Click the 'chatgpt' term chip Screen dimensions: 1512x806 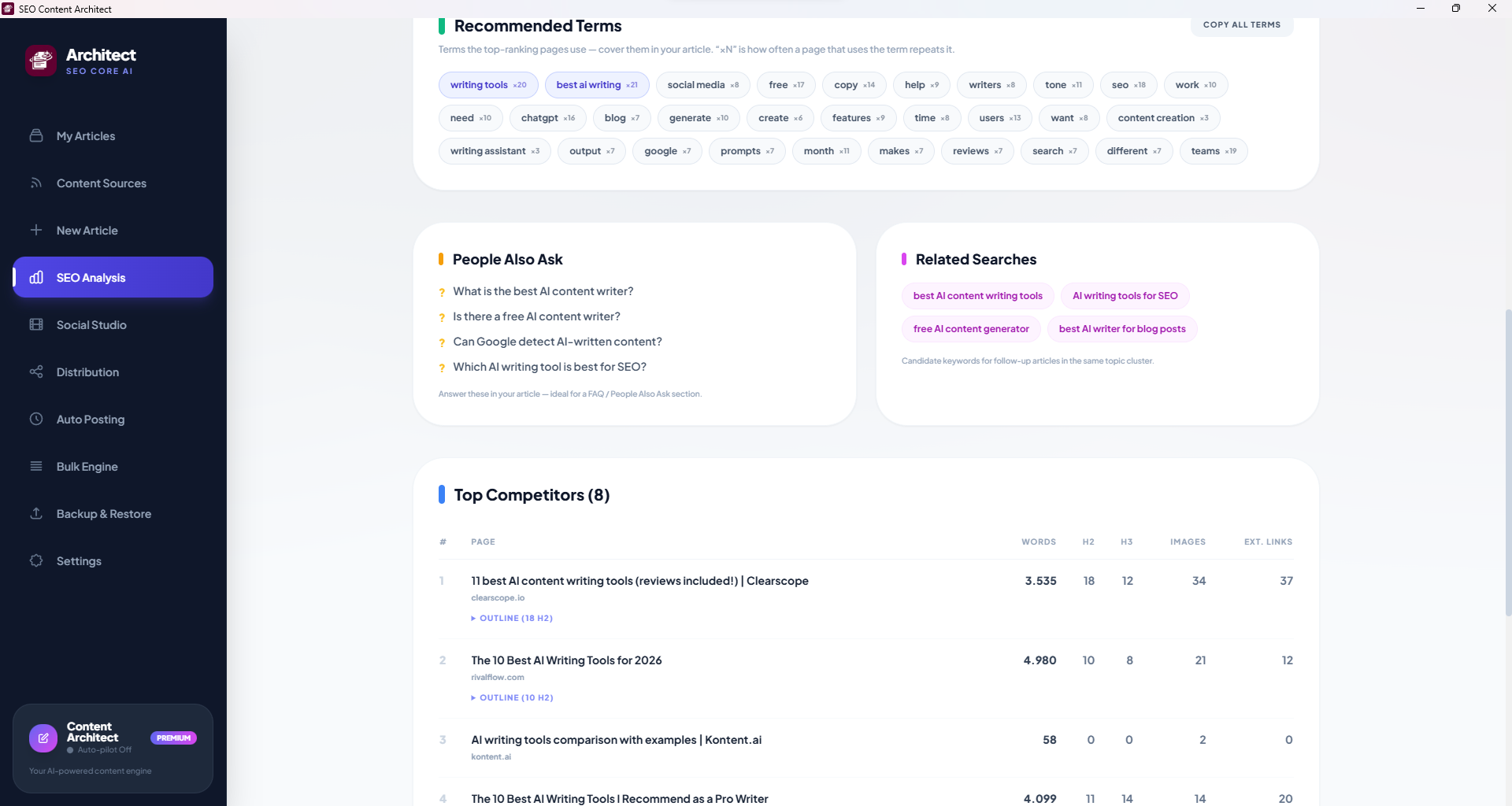548,118
